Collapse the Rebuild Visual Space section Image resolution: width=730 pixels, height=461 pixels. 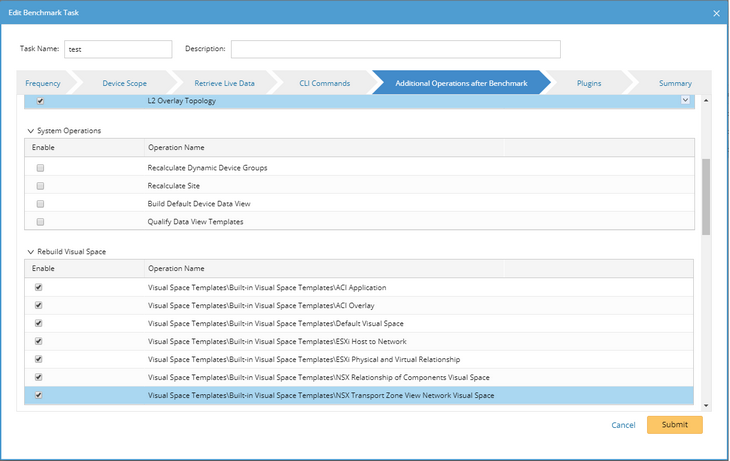tap(30, 251)
